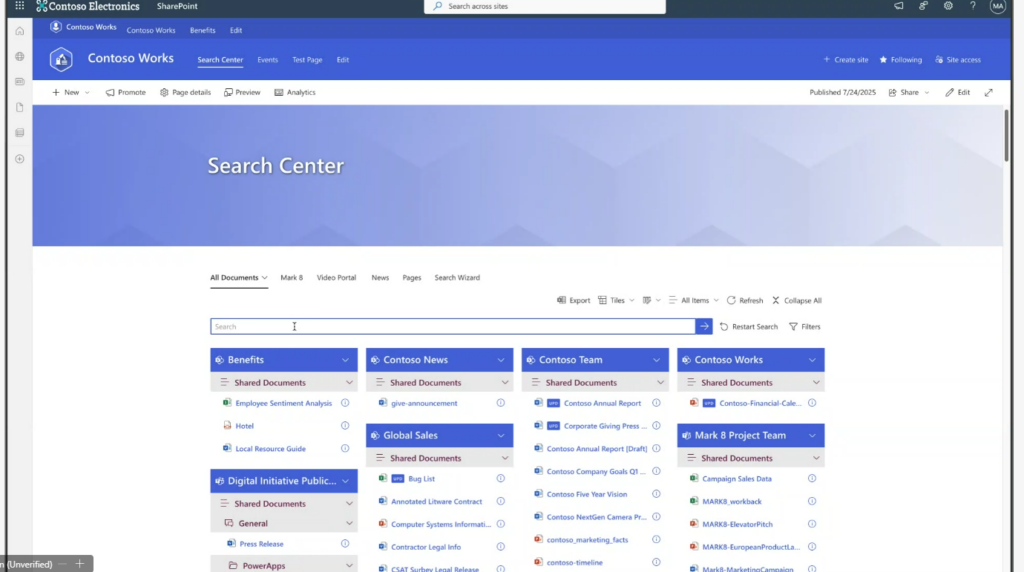Viewport: 1024px width, 572px height.
Task: Show info for Employee Sentiment Analysis
Action: [x=345, y=403]
